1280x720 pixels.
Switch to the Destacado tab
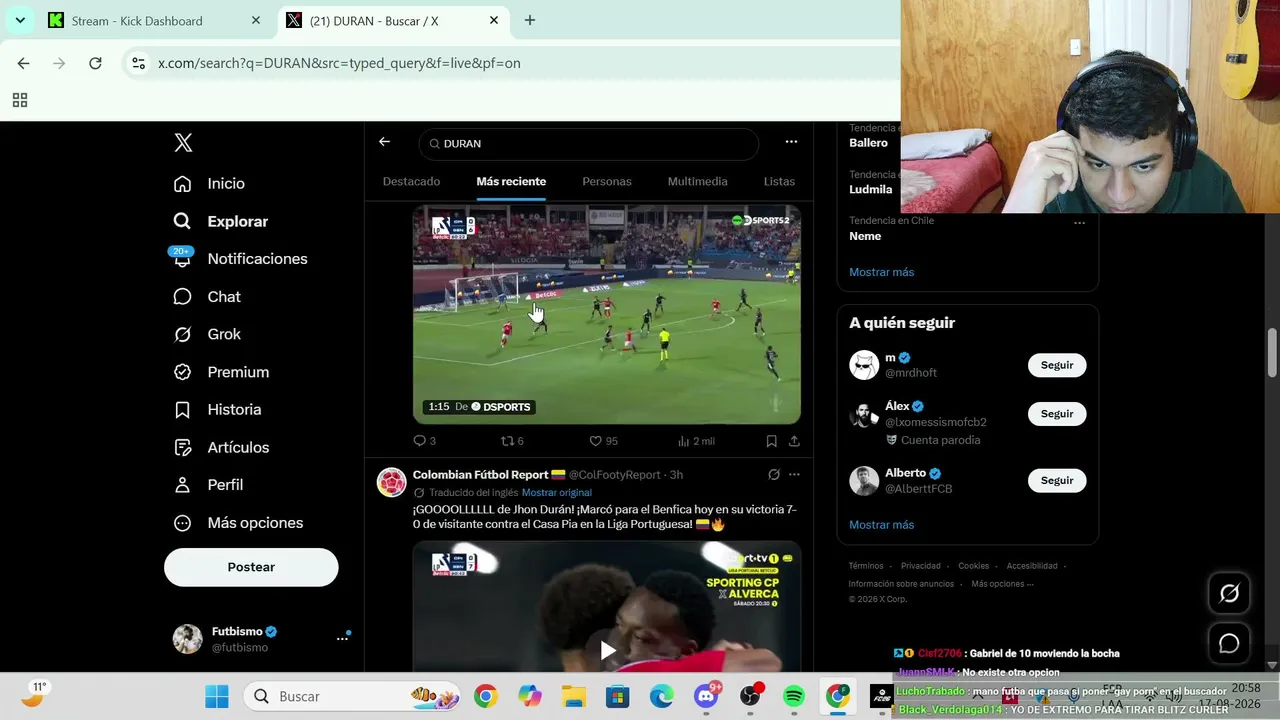click(411, 181)
